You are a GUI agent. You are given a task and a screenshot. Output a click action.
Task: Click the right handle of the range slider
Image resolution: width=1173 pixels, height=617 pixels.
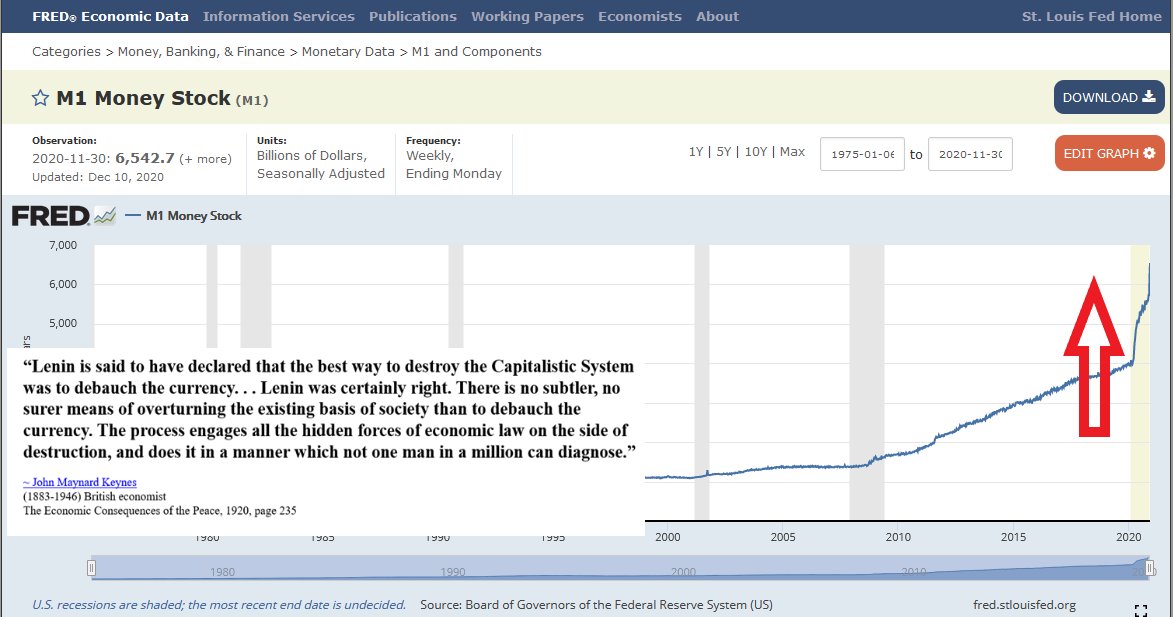pyautogui.click(x=1150, y=568)
